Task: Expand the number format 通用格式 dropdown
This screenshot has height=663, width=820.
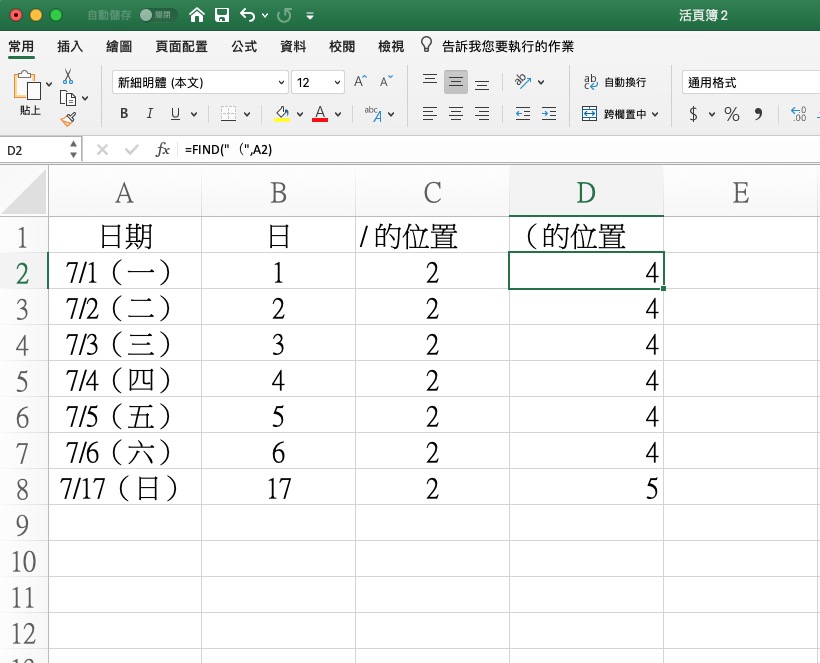Action: tap(750, 82)
